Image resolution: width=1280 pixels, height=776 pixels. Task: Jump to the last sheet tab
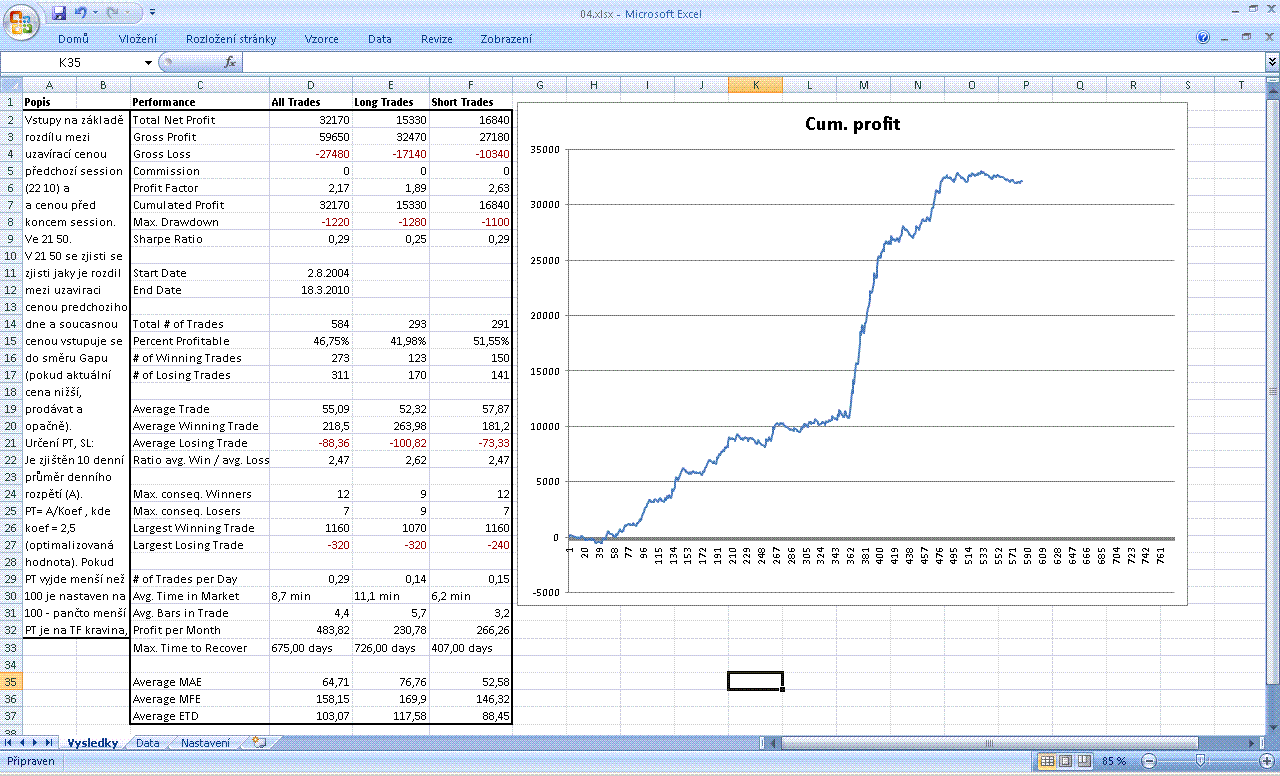coord(48,743)
